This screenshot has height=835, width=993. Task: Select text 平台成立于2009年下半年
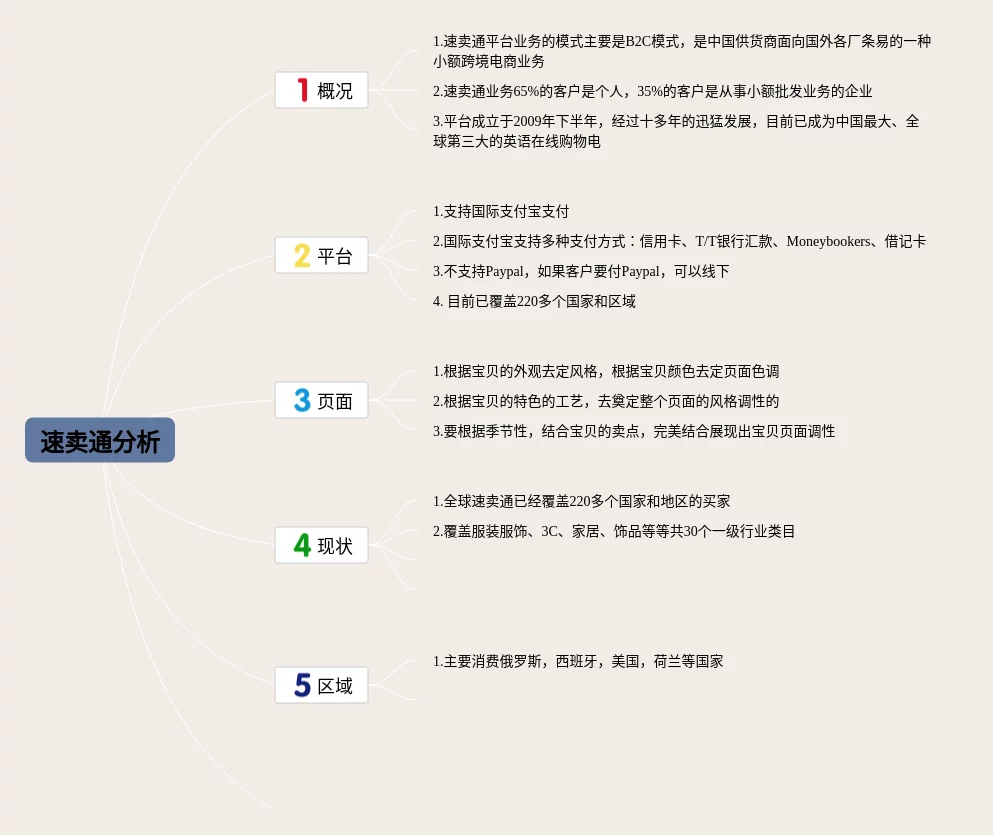[676, 131]
